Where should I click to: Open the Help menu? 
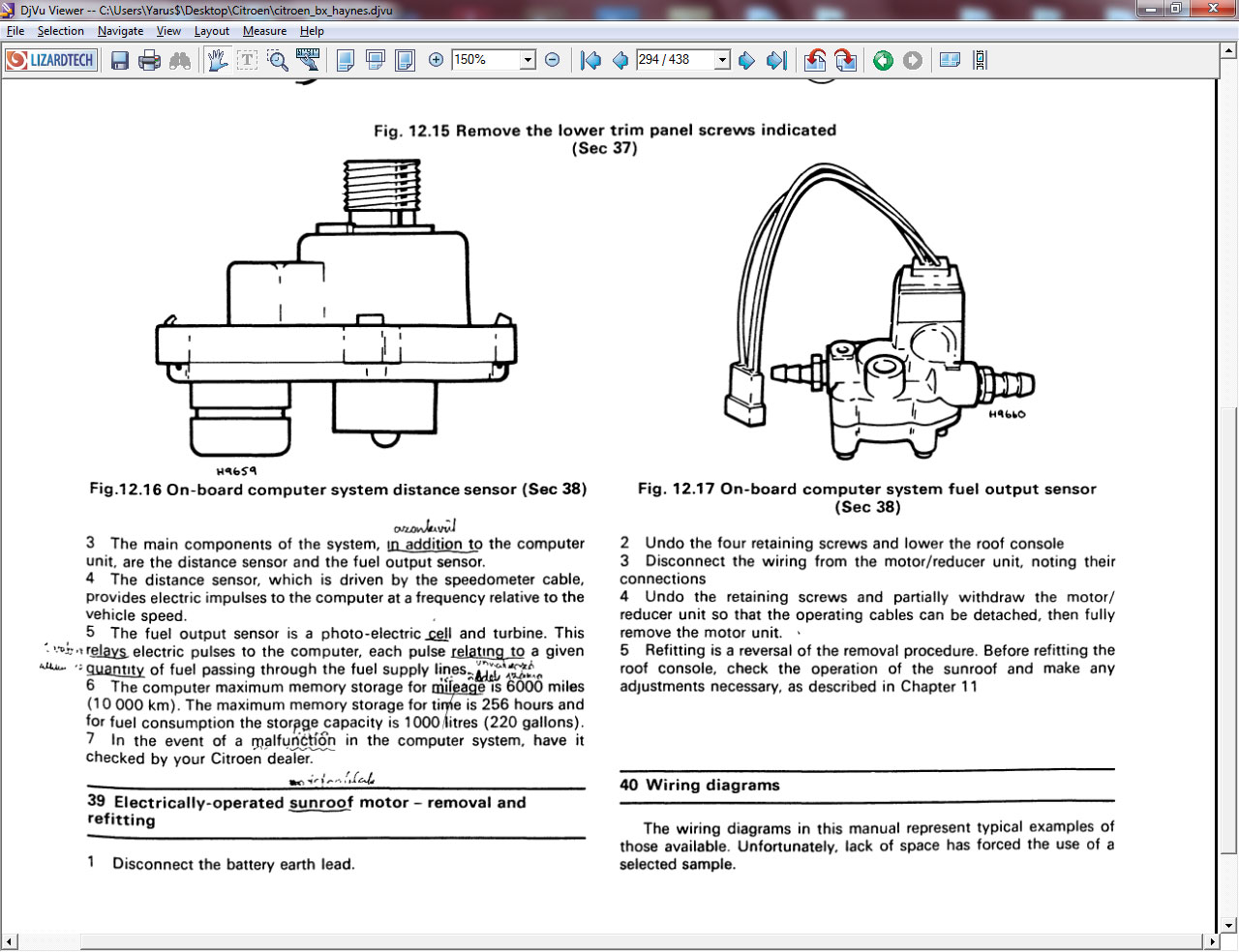click(312, 31)
